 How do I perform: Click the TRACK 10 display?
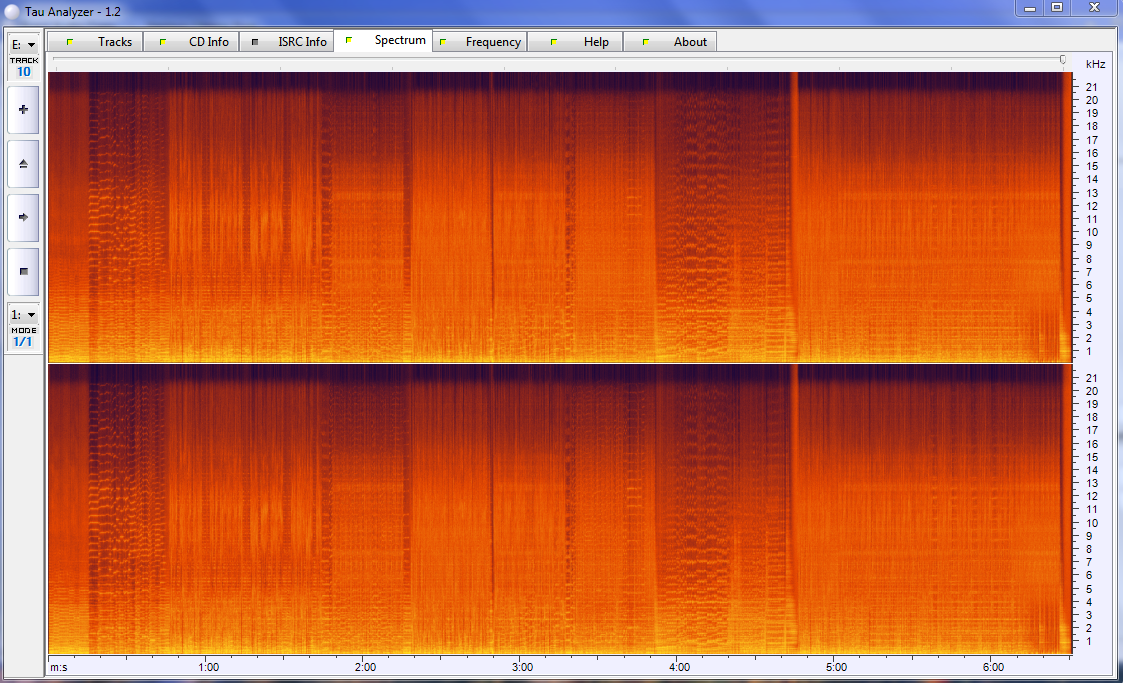click(22, 66)
